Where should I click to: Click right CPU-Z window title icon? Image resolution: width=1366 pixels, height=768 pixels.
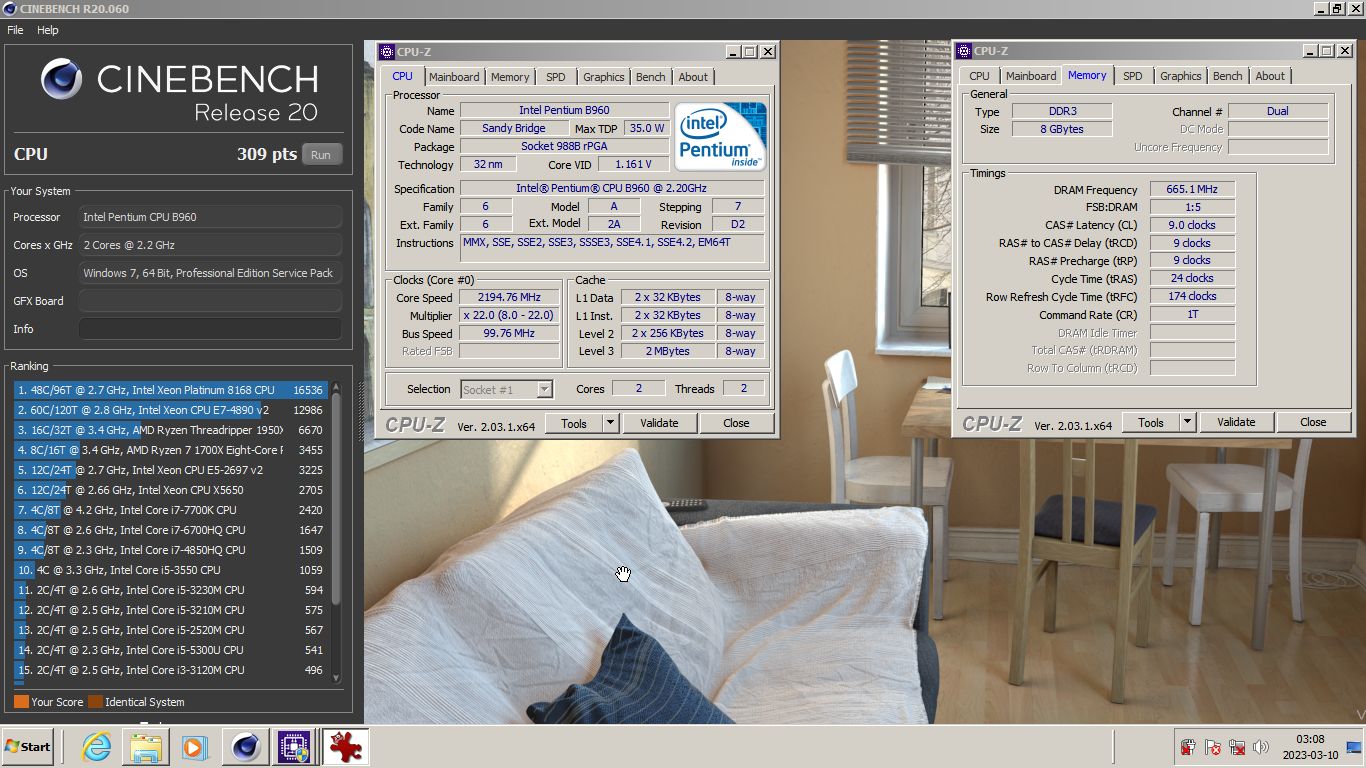(x=965, y=51)
